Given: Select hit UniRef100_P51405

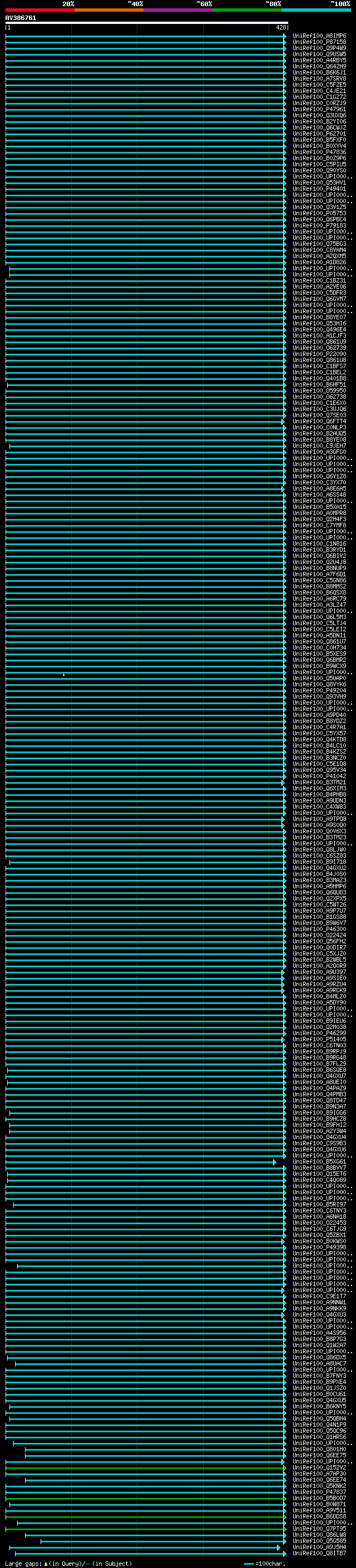Looking at the screenshot, I should (319, 1040).
